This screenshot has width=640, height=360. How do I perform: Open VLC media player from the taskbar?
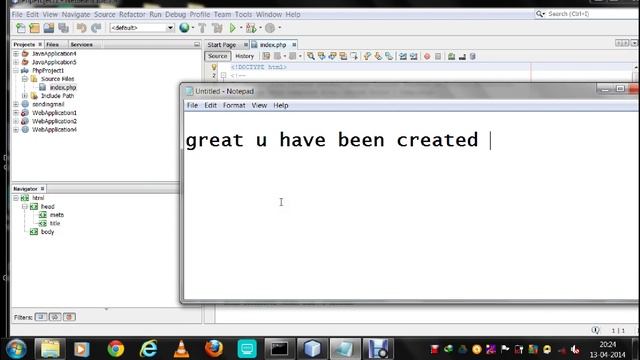click(181, 349)
